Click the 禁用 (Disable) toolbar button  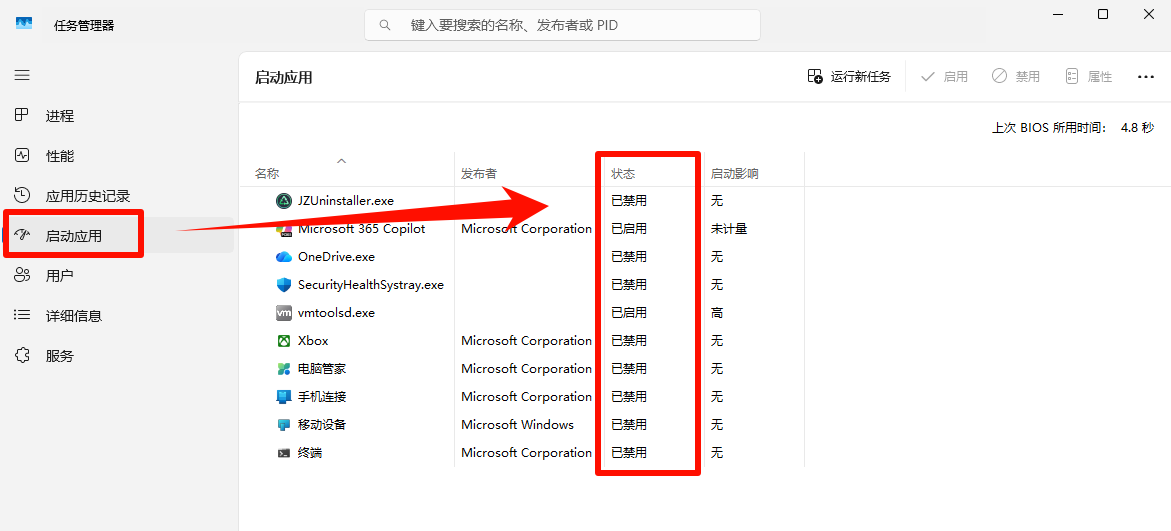click(x=1016, y=77)
